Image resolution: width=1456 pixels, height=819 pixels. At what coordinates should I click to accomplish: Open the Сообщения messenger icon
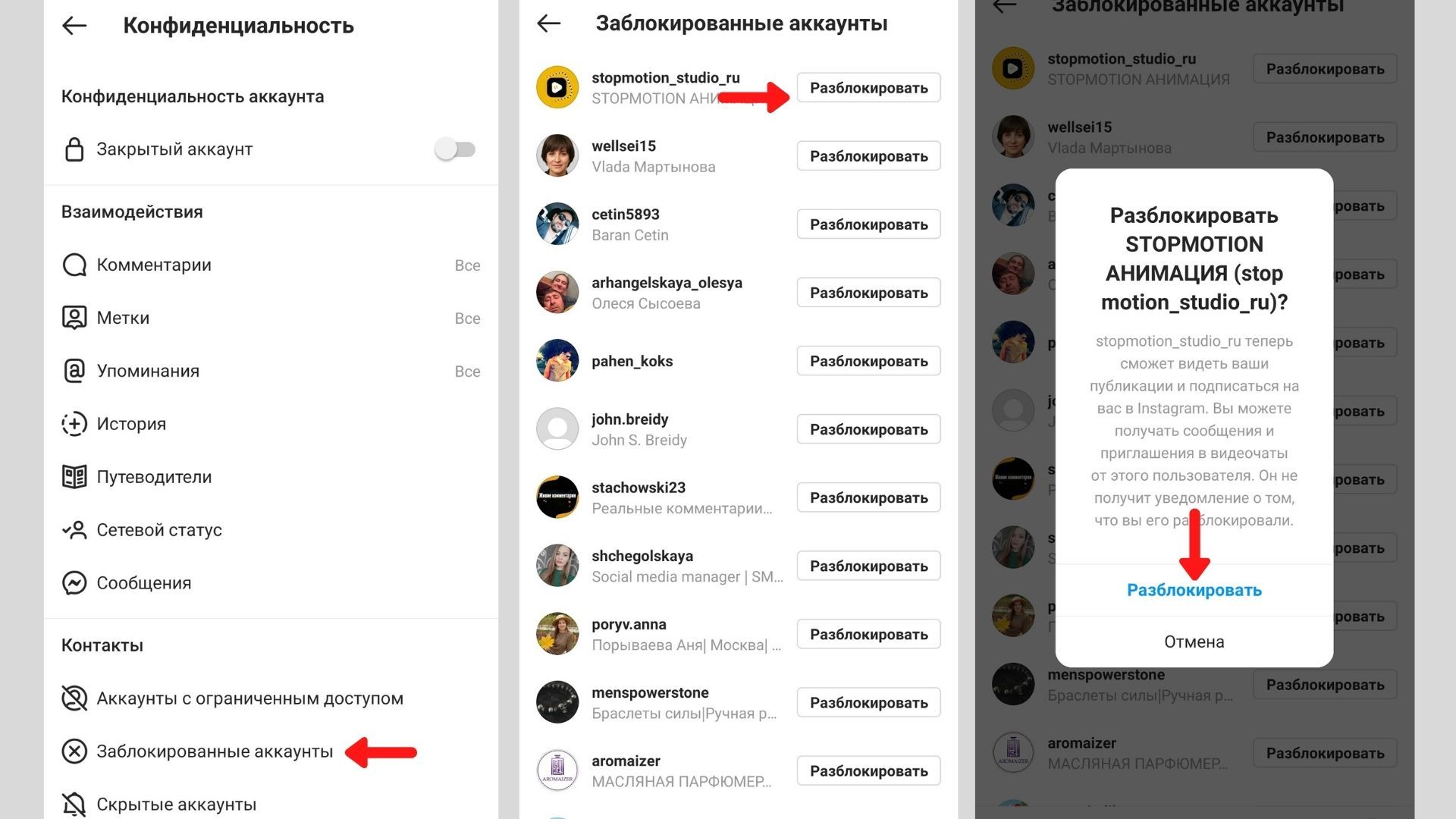(x=74, y=583)
